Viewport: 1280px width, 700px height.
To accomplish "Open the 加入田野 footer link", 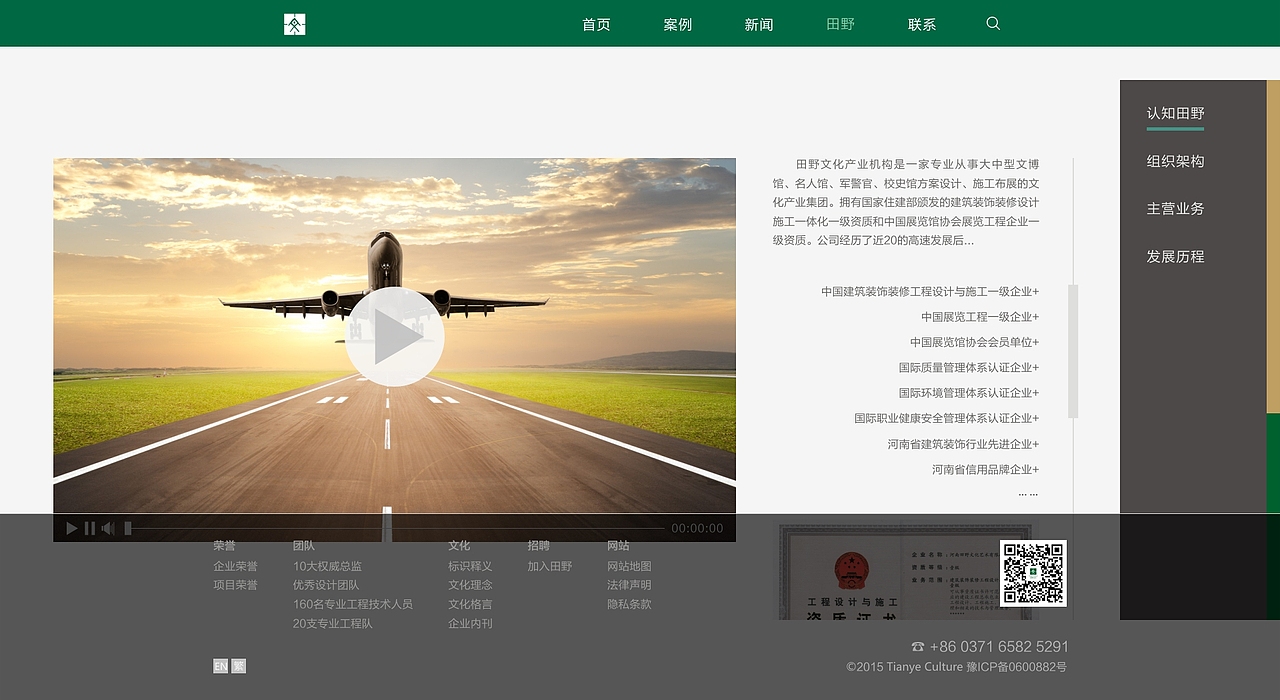I will pyautogui.click(x=550, y=566).
